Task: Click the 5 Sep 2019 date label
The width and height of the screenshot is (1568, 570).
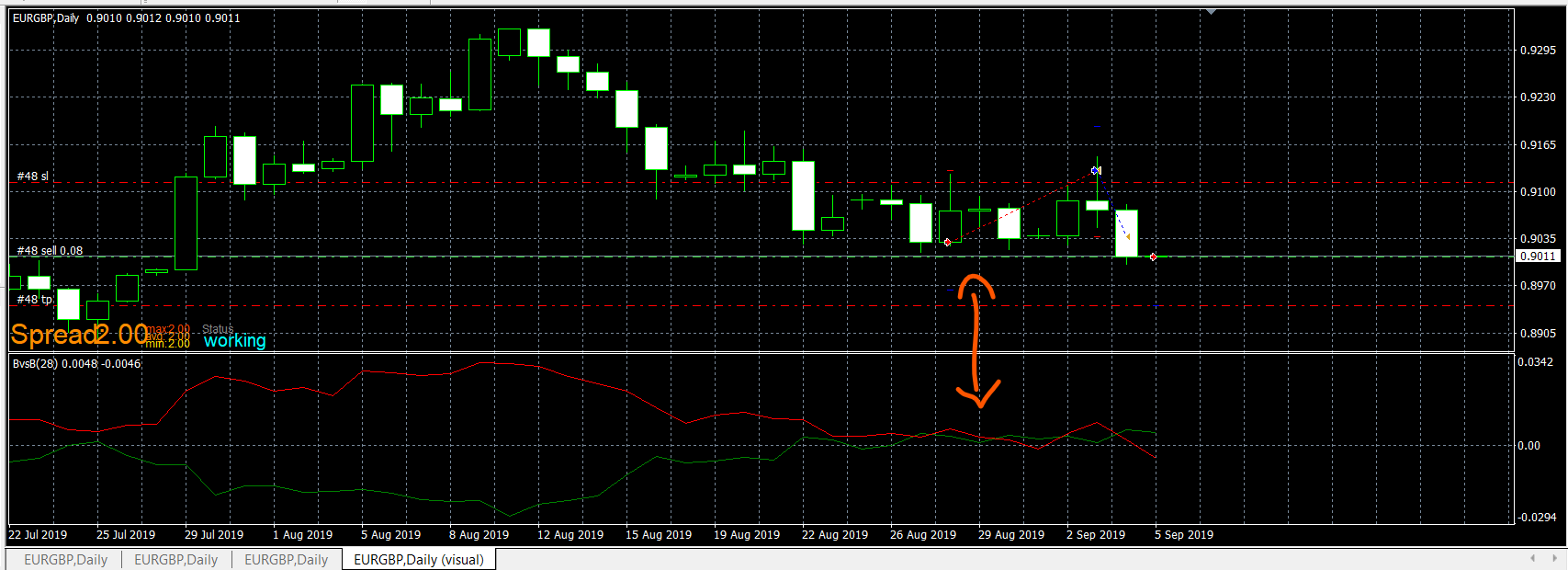Action: pos(1184,535)
